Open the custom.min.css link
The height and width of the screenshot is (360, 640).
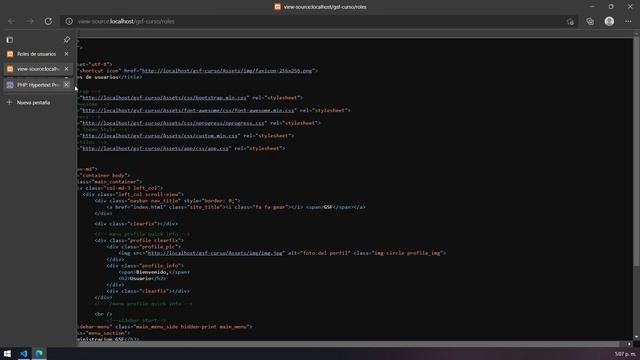160,136
